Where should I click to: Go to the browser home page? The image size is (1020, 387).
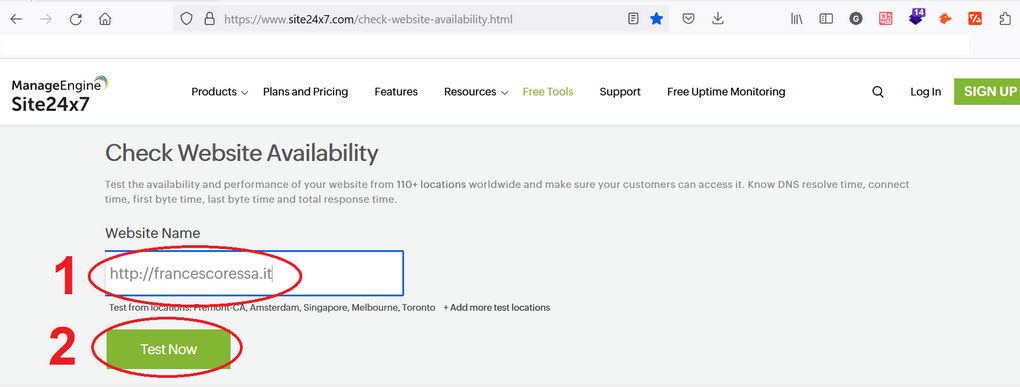105,19
